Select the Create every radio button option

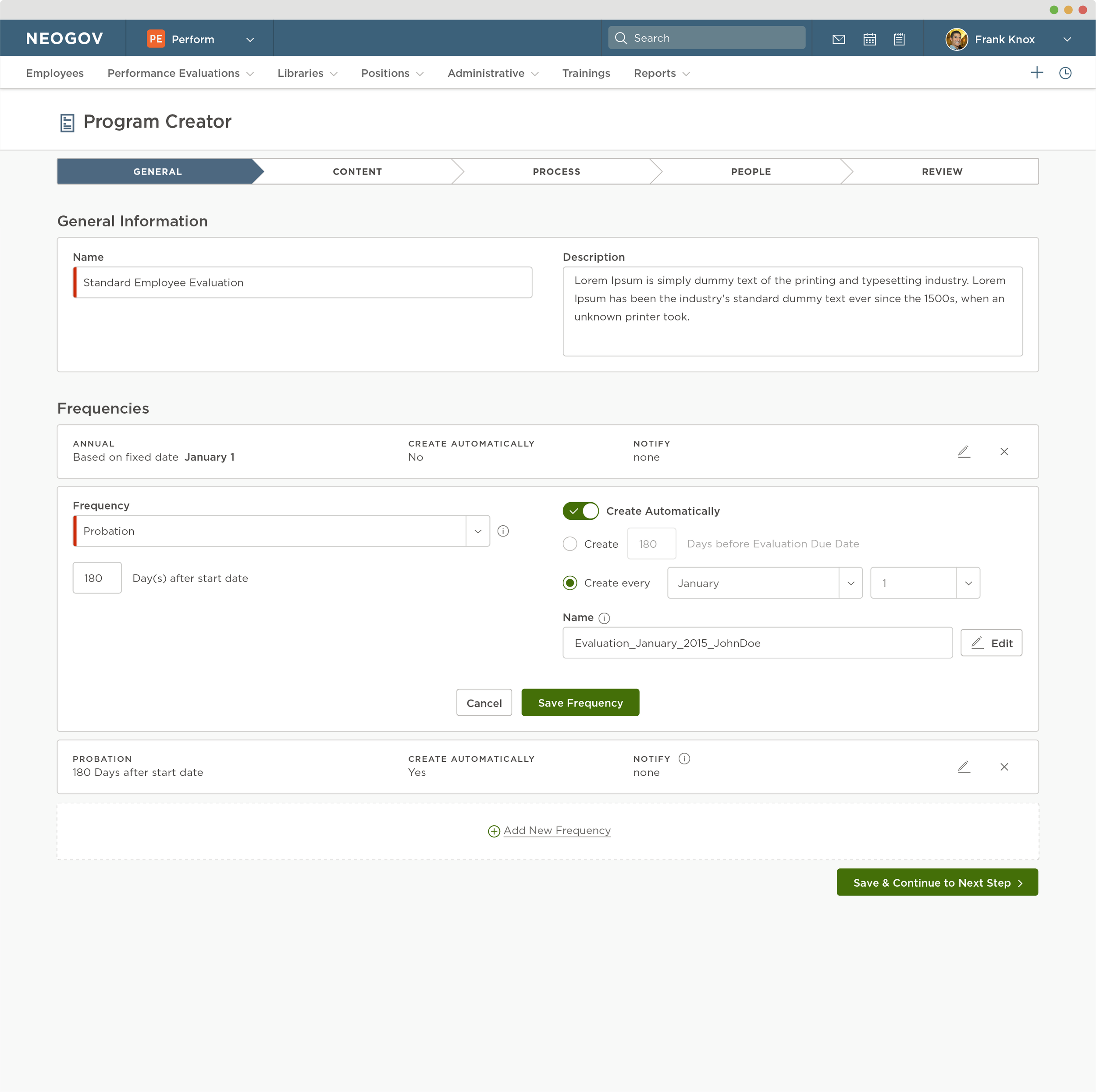pos(569,583)
